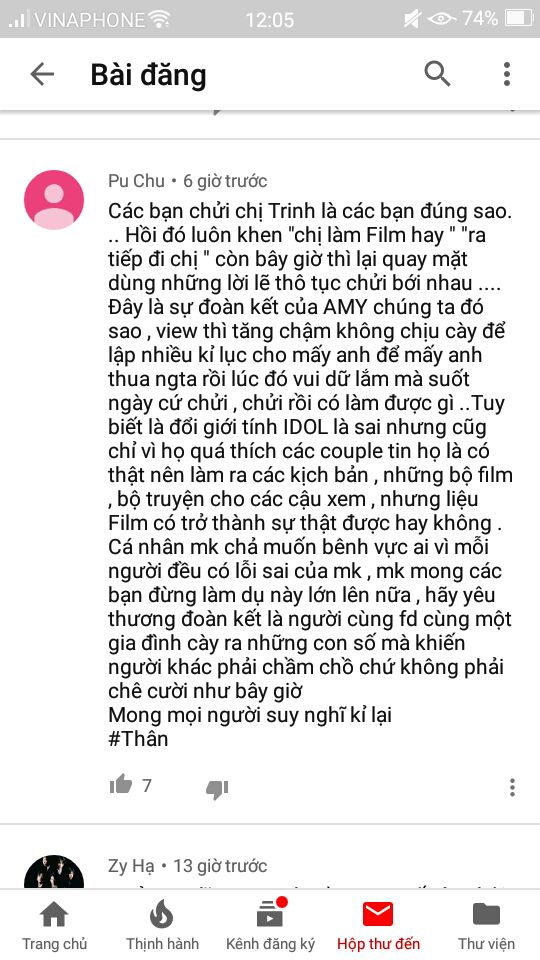
Task: Tap the like count number 7
Action: pyautogui.click(x=147, y=786)
